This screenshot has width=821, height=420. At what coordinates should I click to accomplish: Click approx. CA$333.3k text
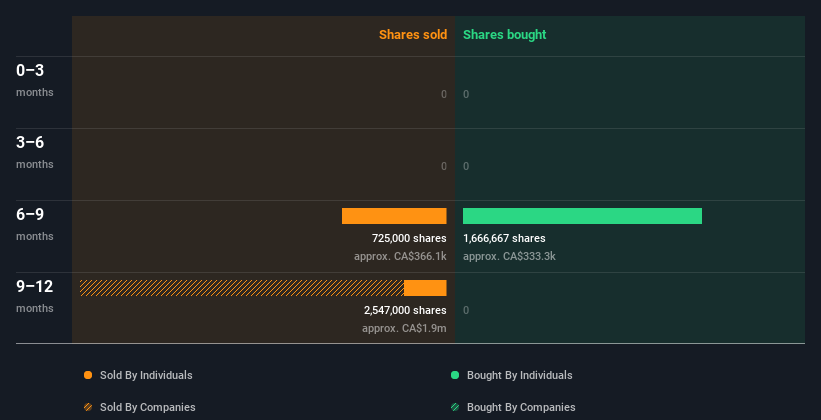pos(509,257)
